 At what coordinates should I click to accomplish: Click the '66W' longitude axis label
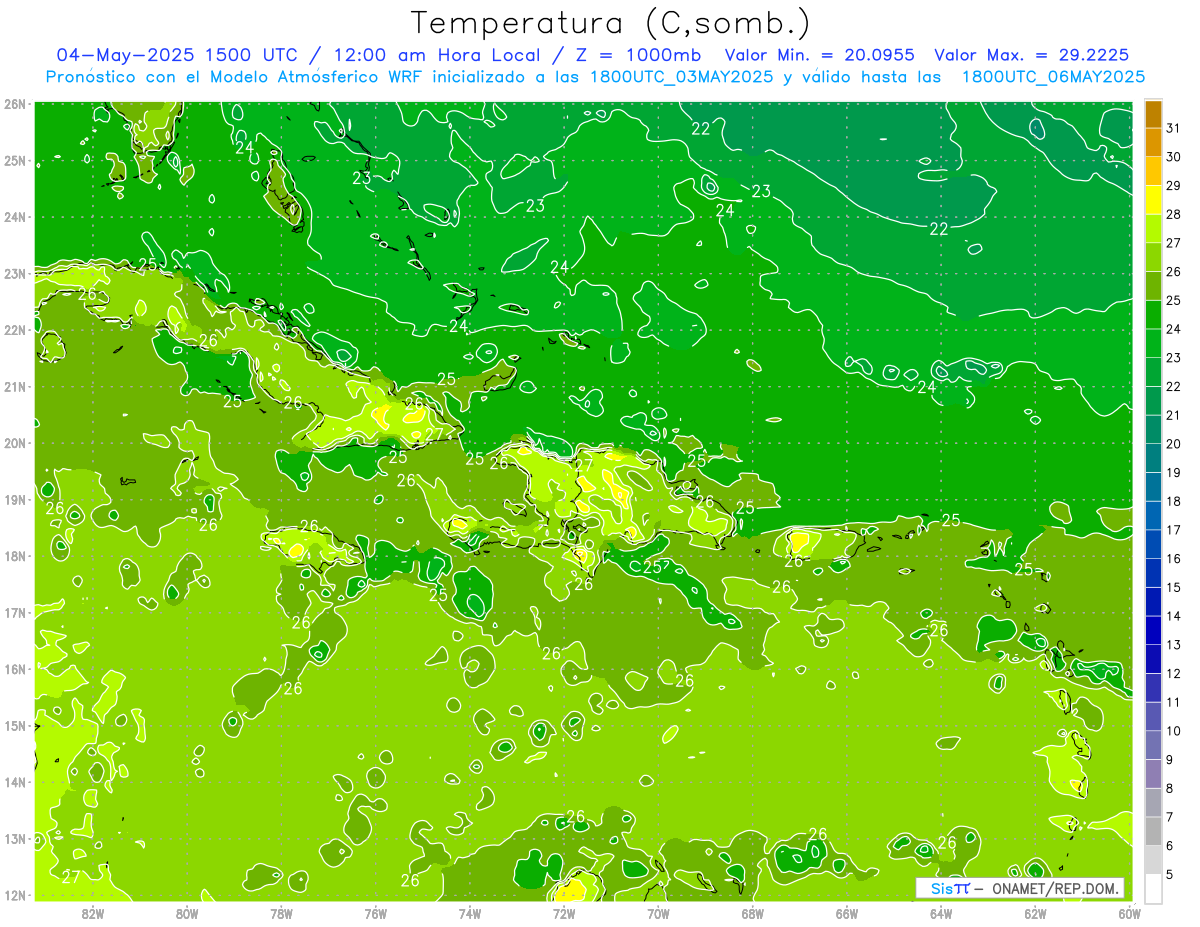pyautogui.click(x=846, y=912)
